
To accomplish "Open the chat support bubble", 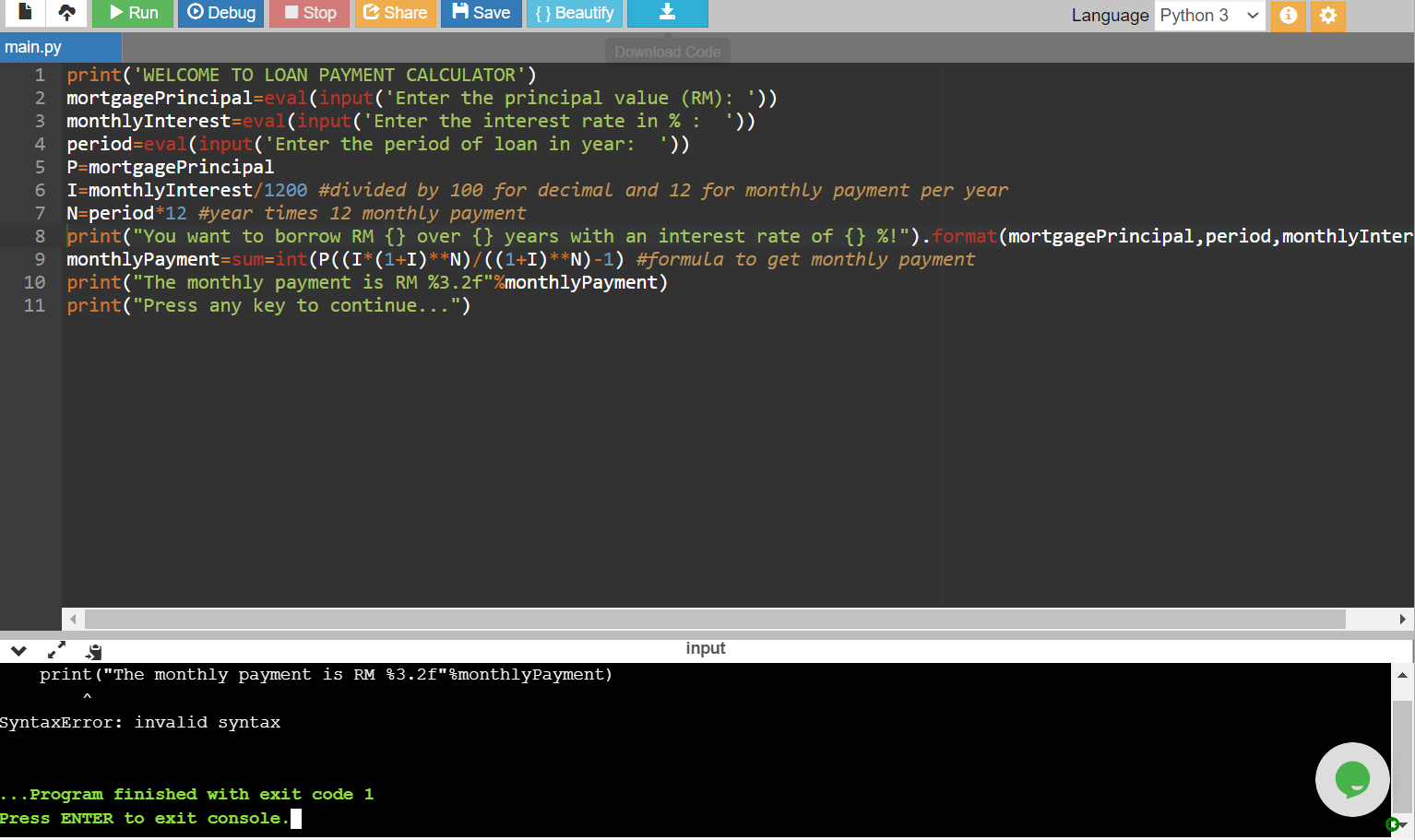I will (1352, 779).
